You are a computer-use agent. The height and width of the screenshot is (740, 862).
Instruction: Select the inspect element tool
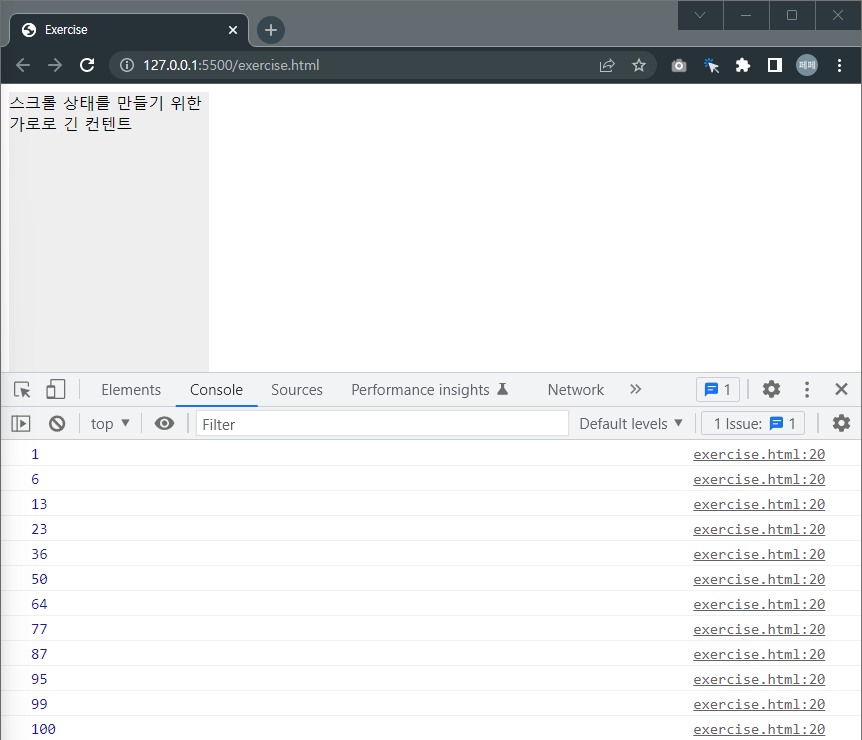point(22,389)
